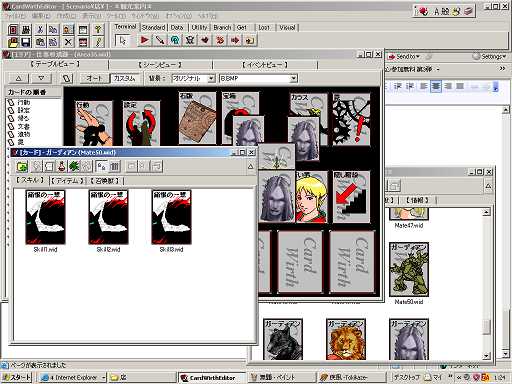Click the red potion flask icon in card window
This screenshot has width=512, height=384.
pyautogui.click(x=61, y=166)
